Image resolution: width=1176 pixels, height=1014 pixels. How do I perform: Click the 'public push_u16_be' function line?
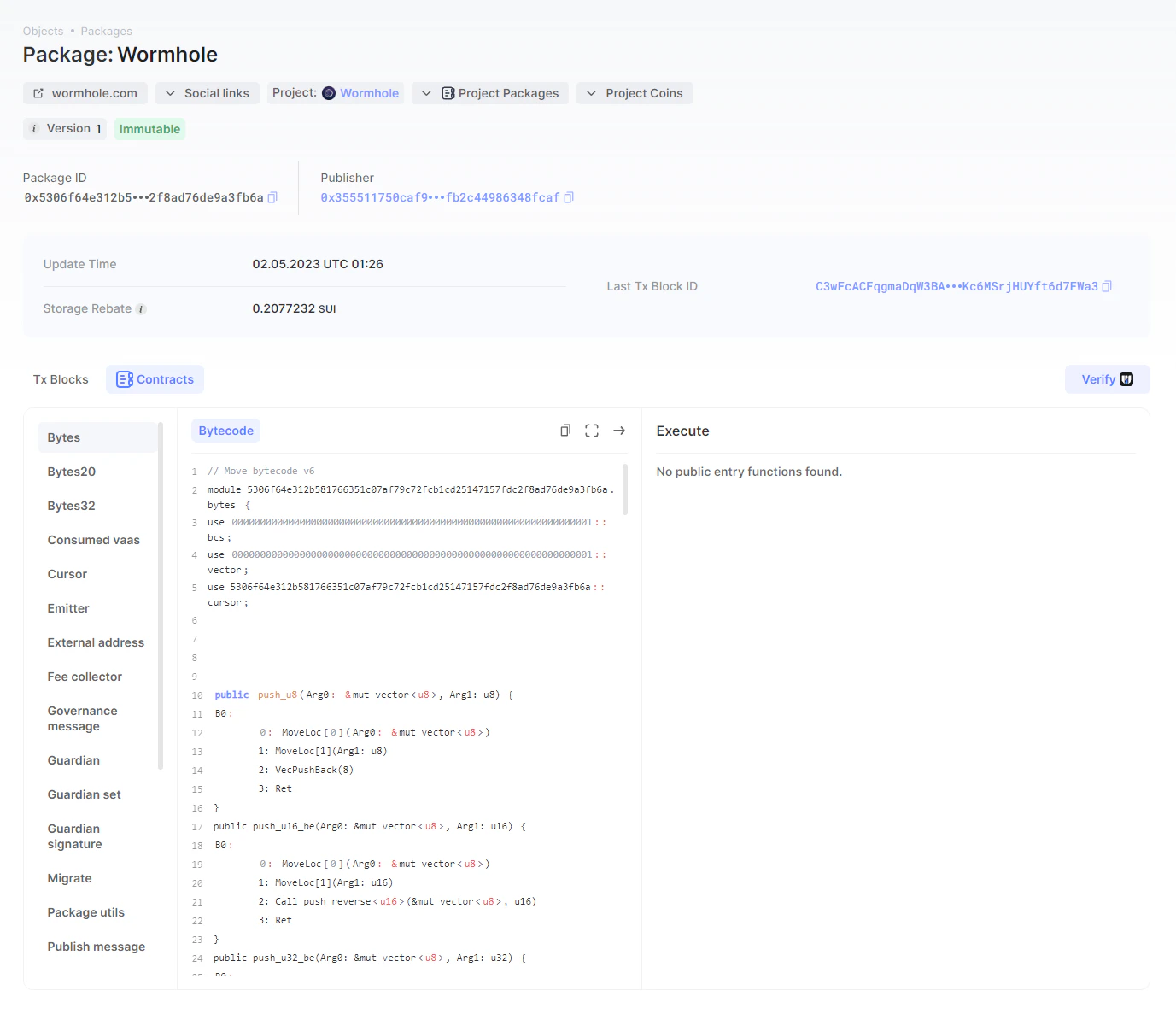coord(370,826)
